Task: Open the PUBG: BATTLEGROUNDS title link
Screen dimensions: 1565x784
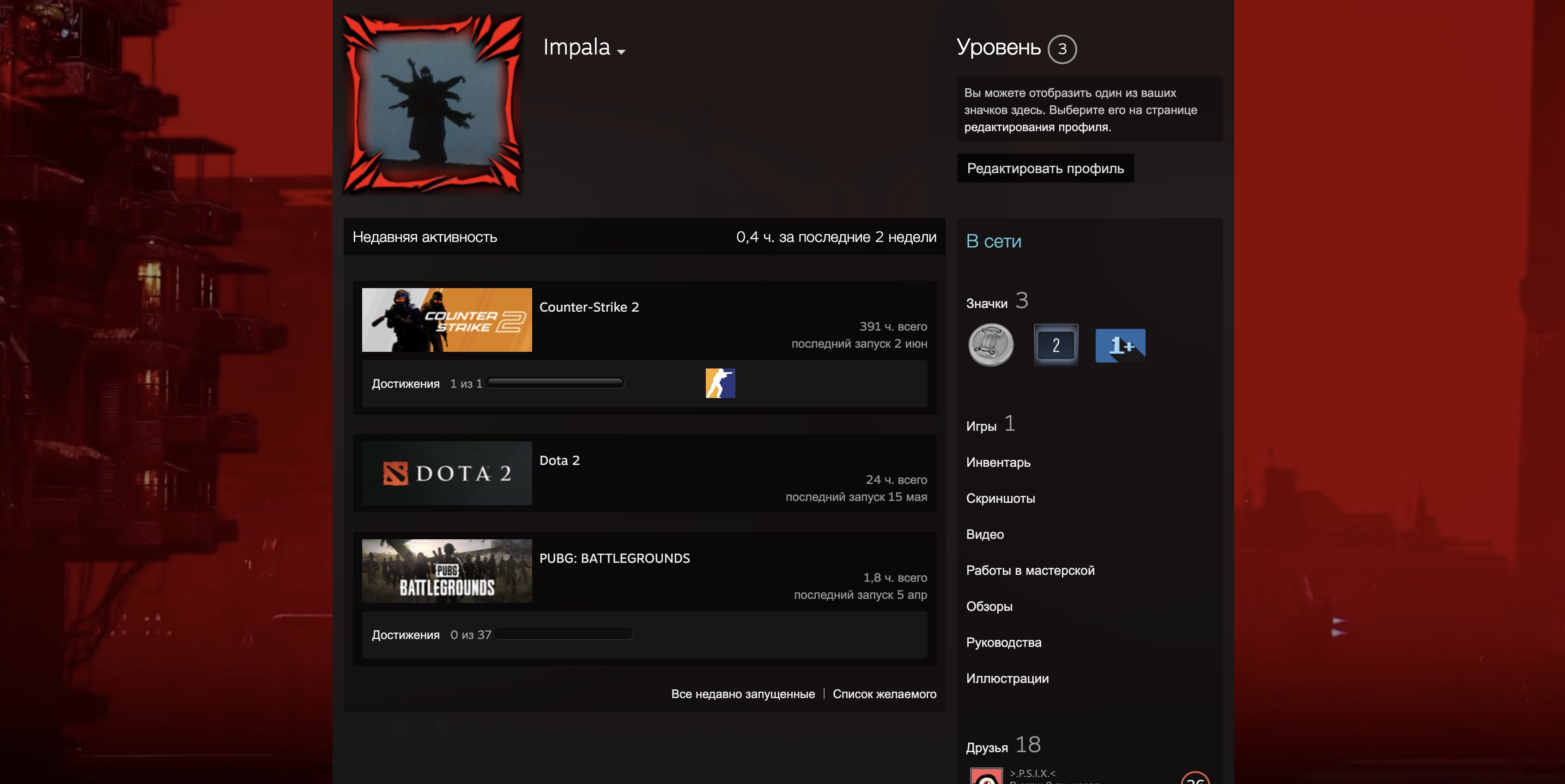Action: (614, 558)
